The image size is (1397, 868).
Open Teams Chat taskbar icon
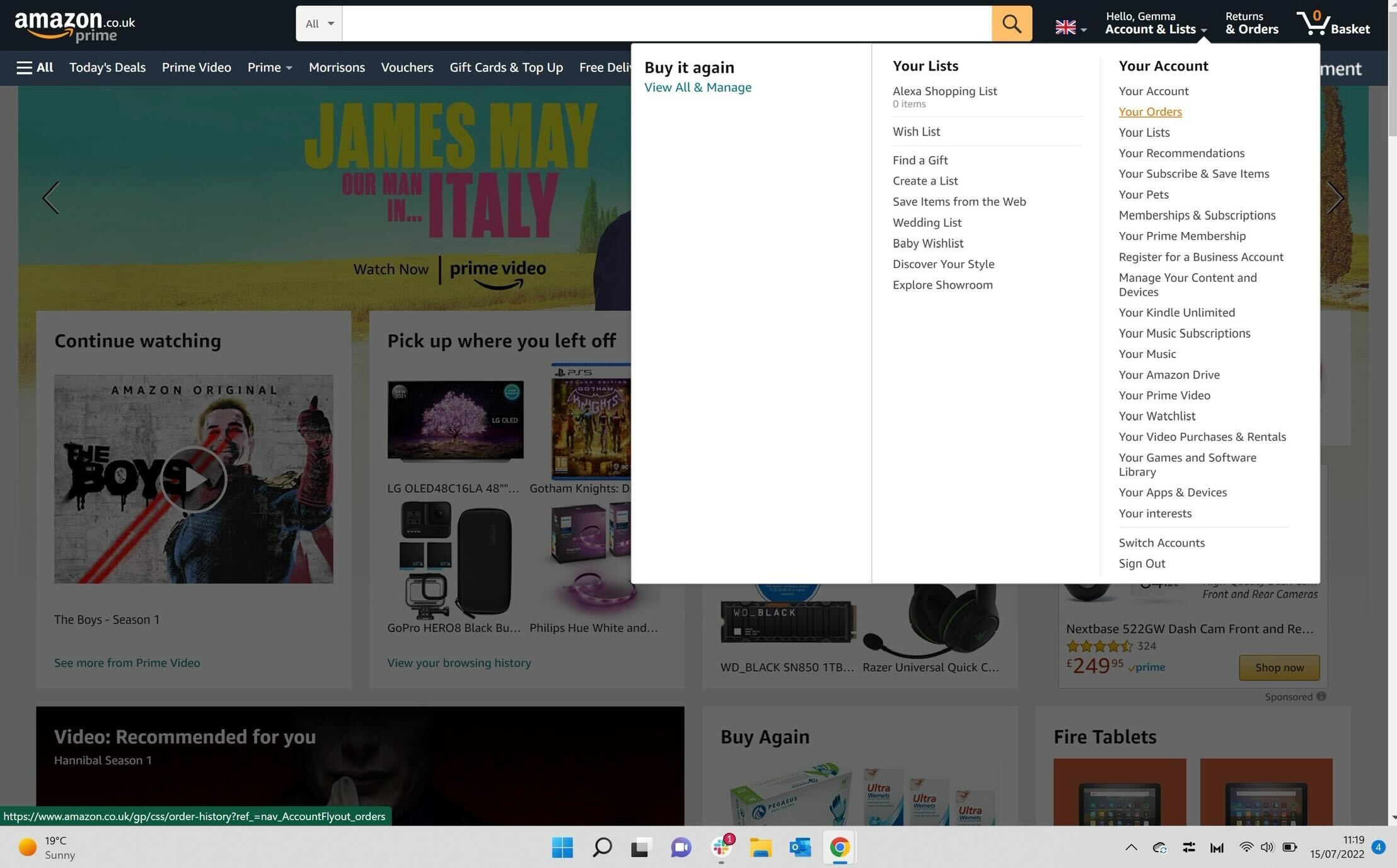[681, 848]
